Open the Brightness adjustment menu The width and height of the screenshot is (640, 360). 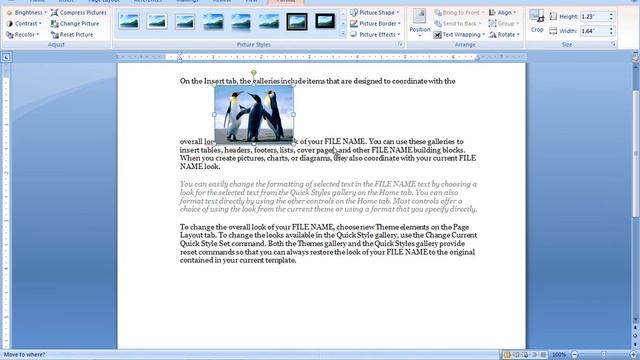(x=26, y=13)
